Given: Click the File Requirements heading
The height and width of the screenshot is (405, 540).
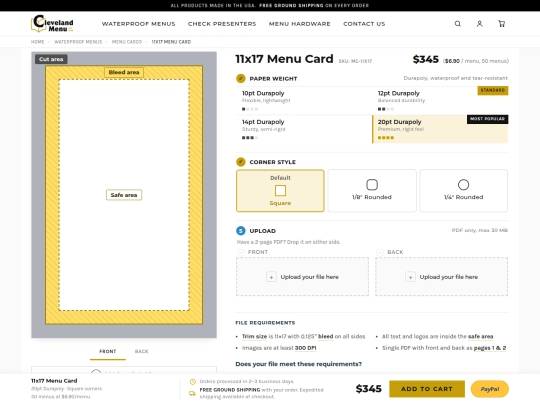Looking at the screenshot, I should (265, 323).
